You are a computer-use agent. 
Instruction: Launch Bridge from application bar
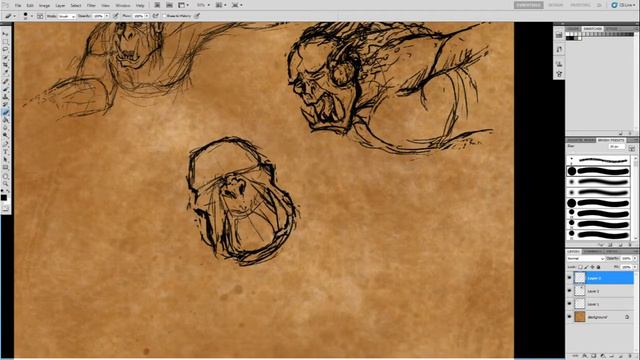click(157, 5)
